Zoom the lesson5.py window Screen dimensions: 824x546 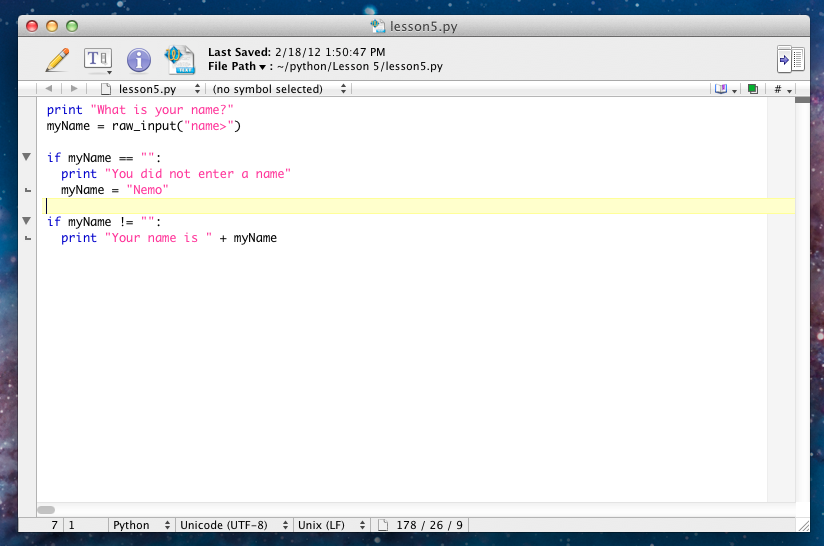tap(72, 26)
